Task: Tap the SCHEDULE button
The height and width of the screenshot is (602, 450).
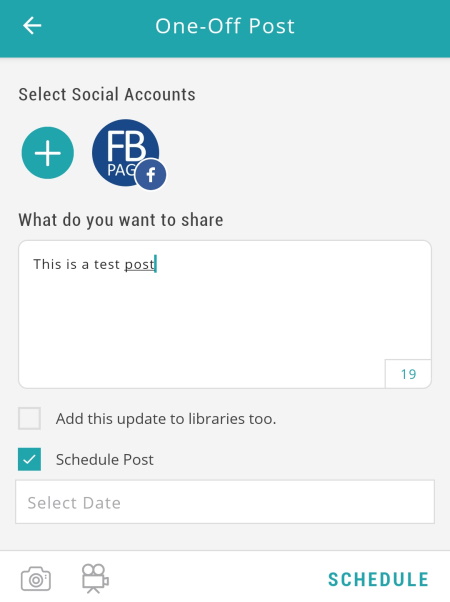Action: (x=378, y=579)
